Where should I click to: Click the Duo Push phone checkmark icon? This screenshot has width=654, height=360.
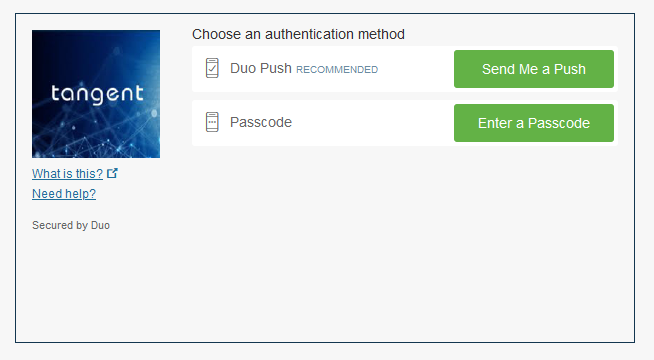tap(212, 68)
